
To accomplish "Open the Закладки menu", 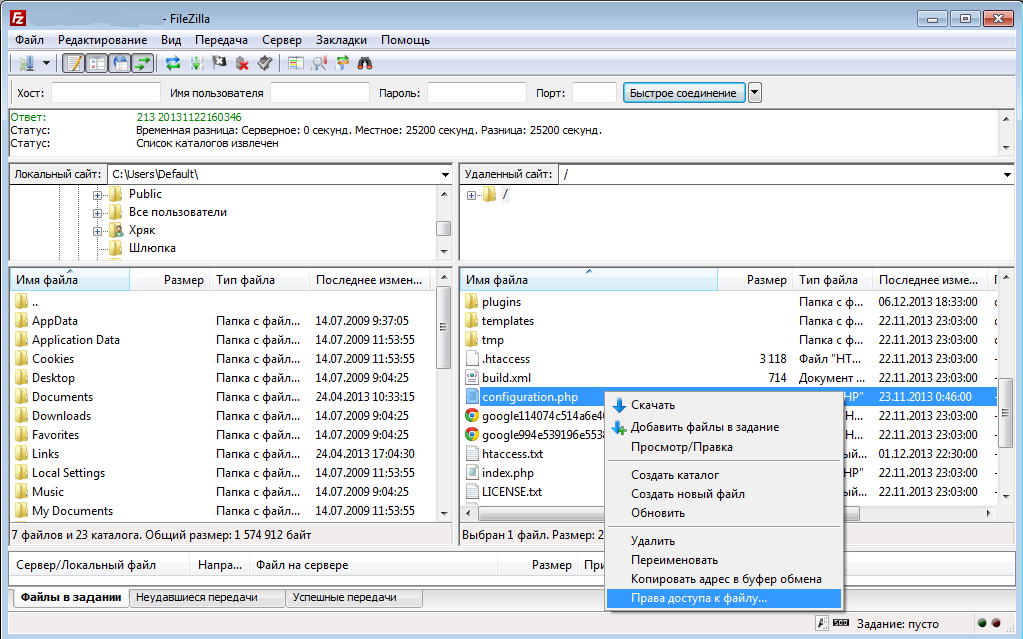I will pyautogui.click(x=341, y=40).
